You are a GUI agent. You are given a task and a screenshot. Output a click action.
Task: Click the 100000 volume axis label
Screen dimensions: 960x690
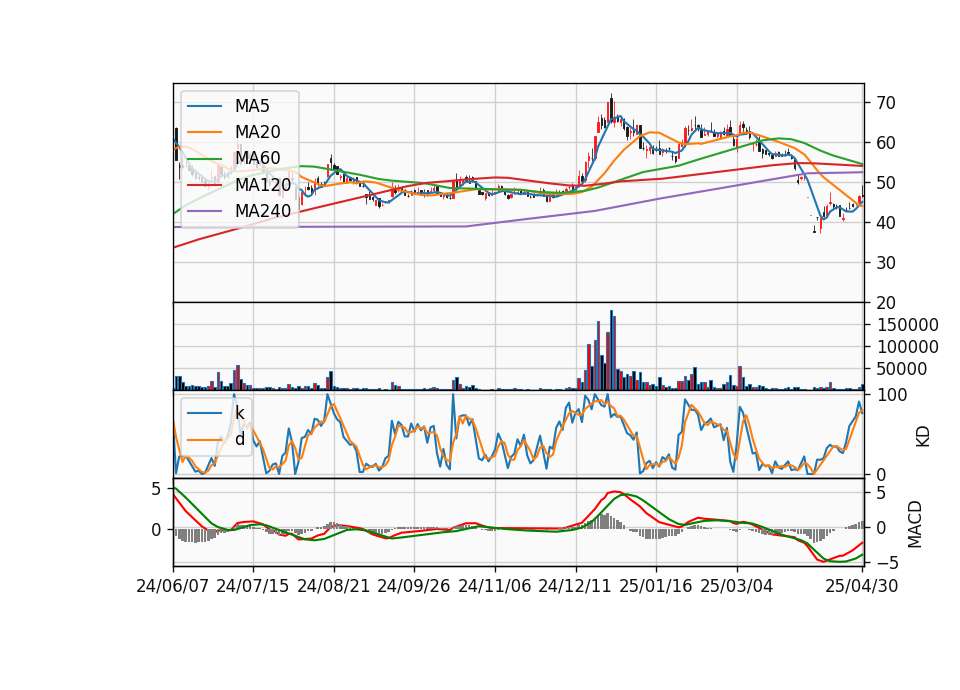tap(907, 347)
